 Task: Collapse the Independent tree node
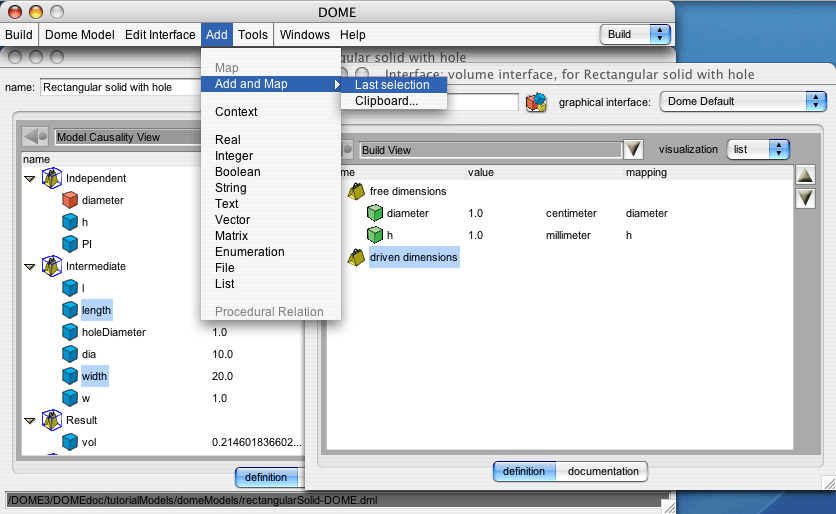coord(30,179)
